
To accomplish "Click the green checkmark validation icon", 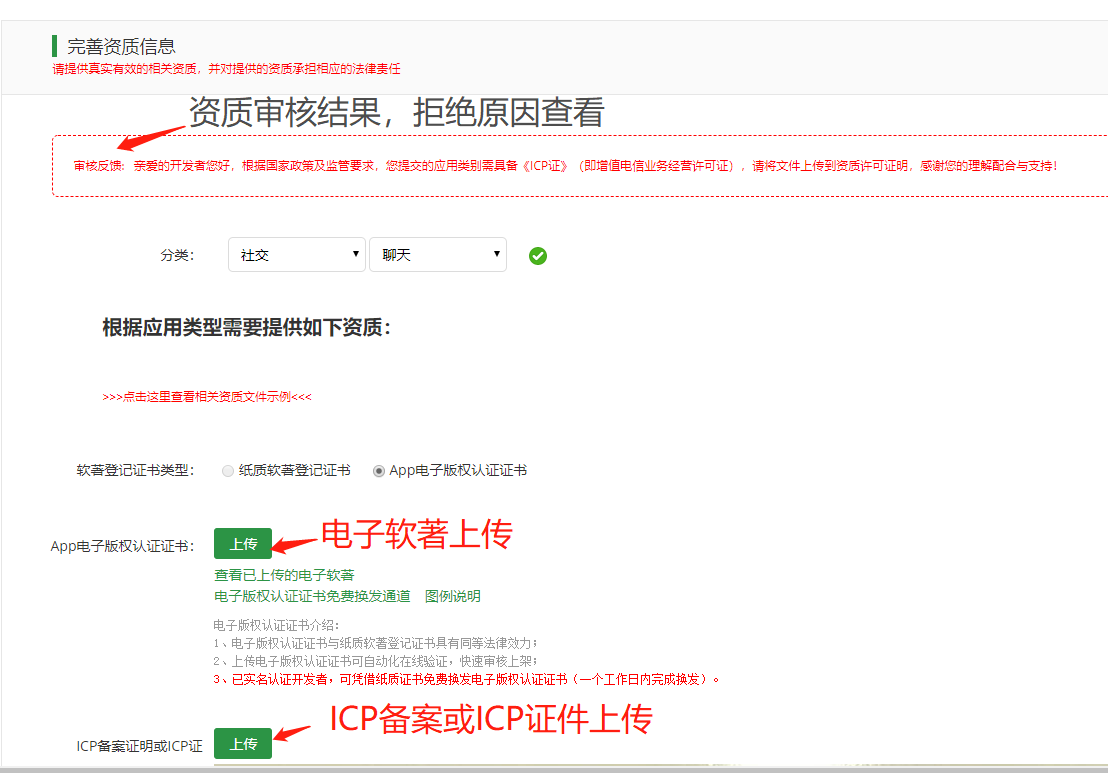I will (x=538, y=256).
